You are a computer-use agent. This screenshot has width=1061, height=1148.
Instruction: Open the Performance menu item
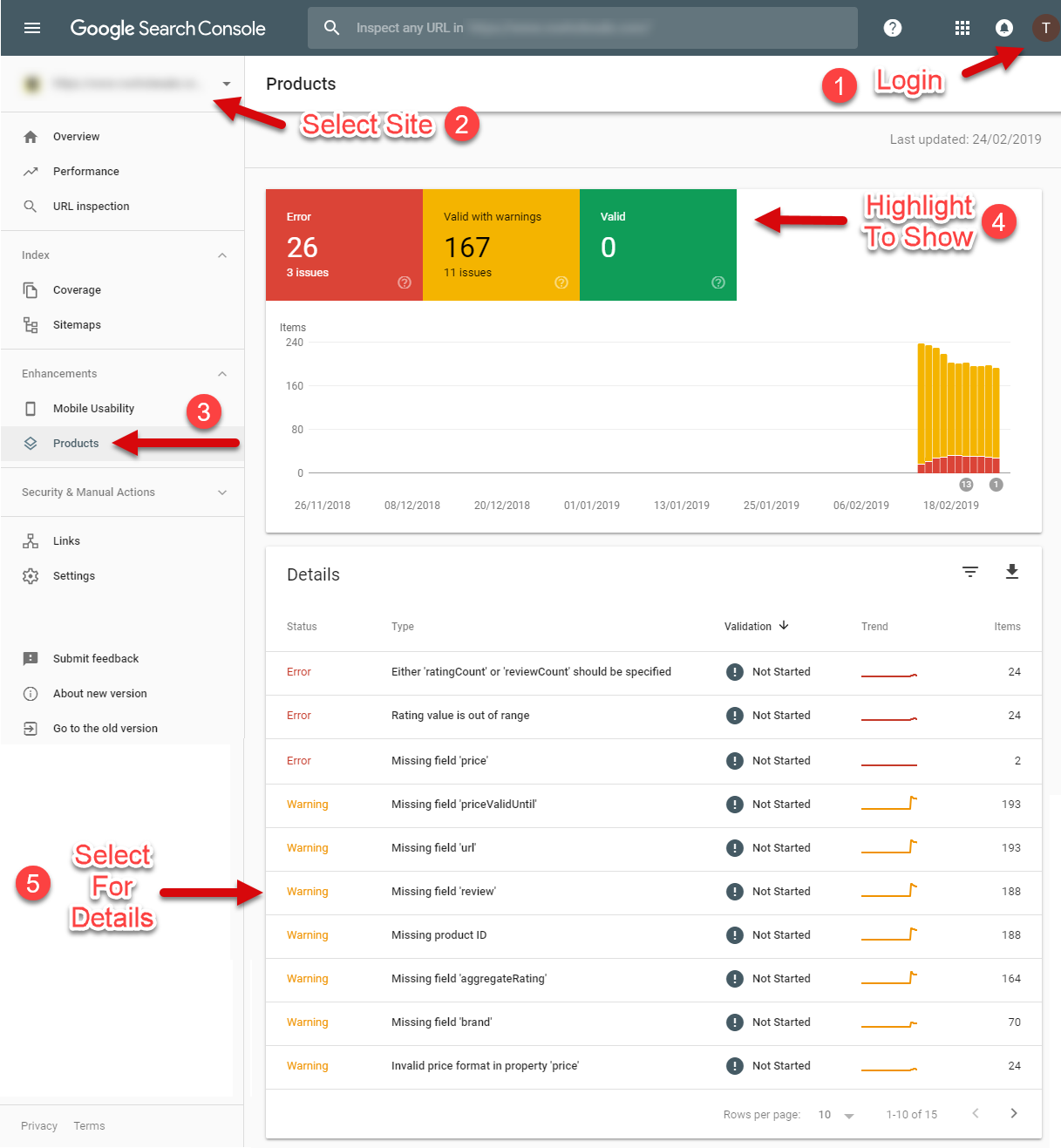122,172
